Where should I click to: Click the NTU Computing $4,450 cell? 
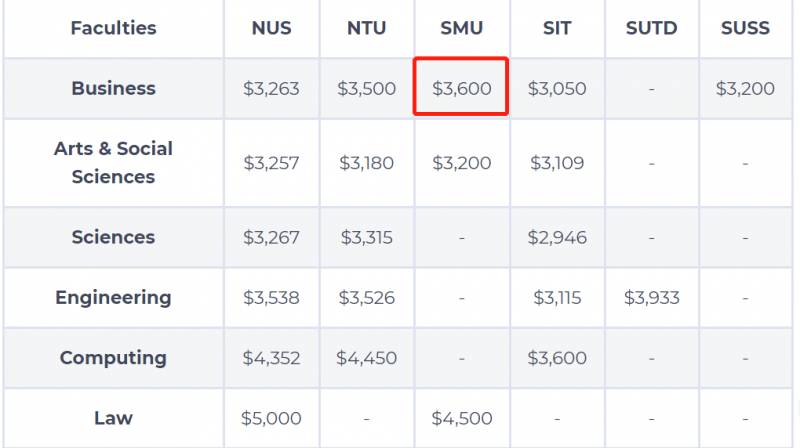[x=366, y=357]
